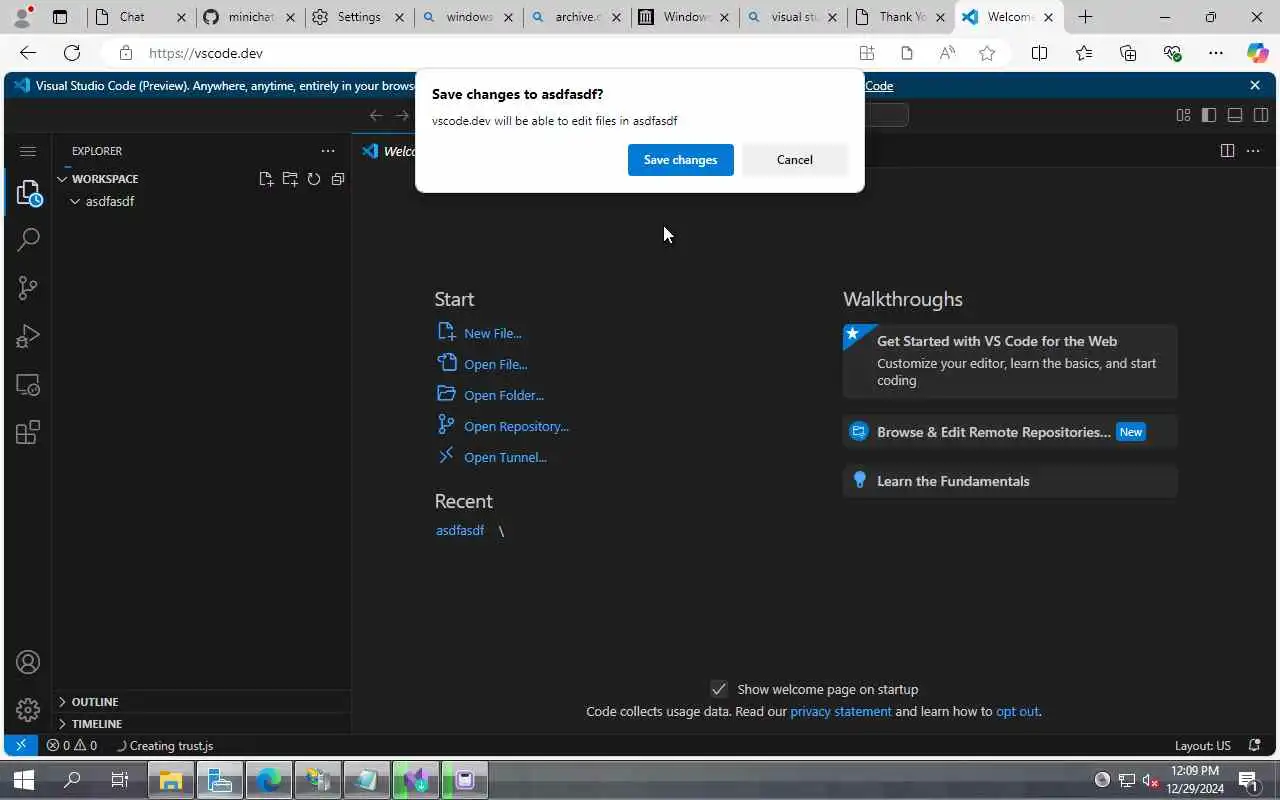Create a new folder in workspace

click(x=290, y=179)
